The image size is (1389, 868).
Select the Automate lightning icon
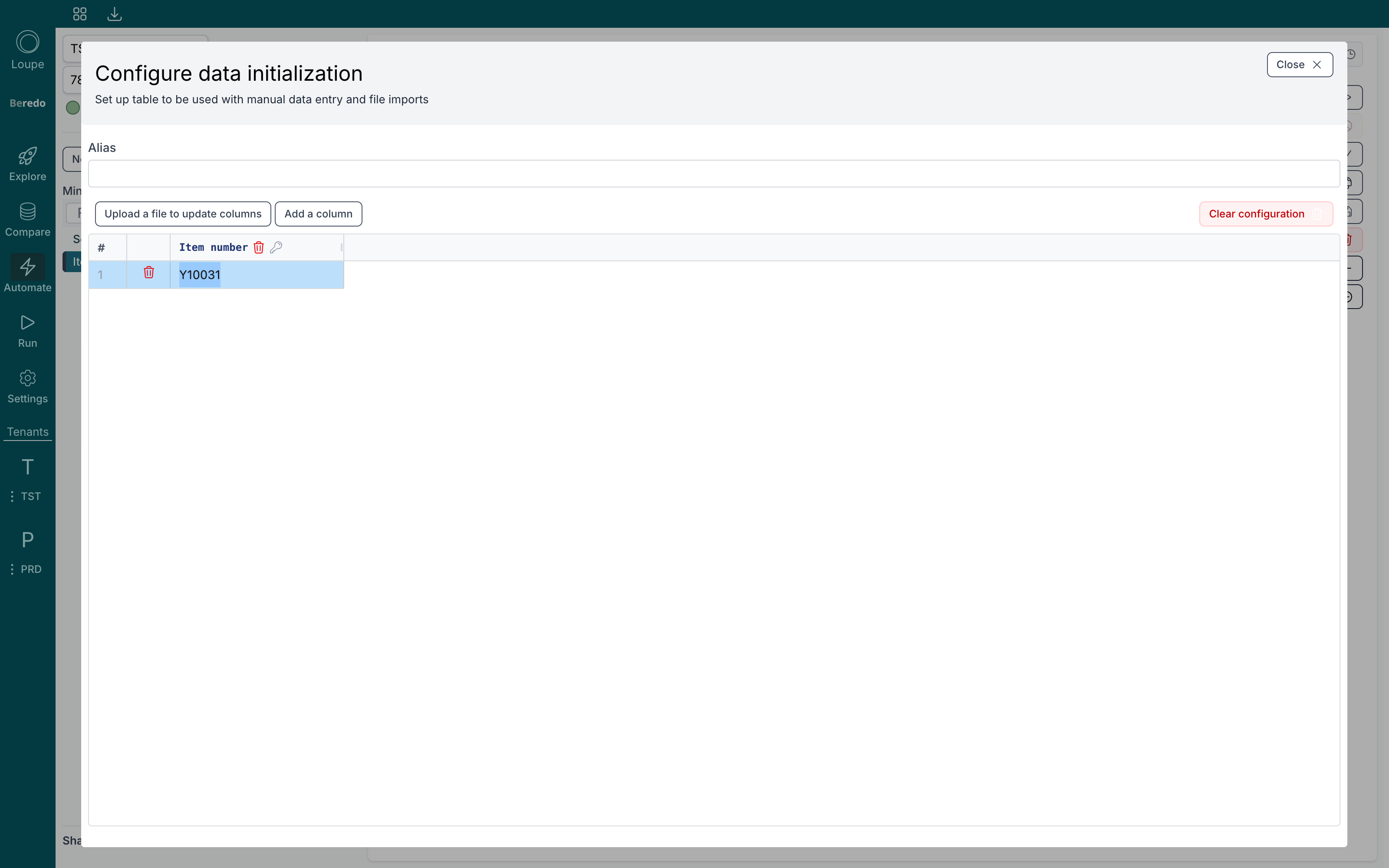[27, 267]
